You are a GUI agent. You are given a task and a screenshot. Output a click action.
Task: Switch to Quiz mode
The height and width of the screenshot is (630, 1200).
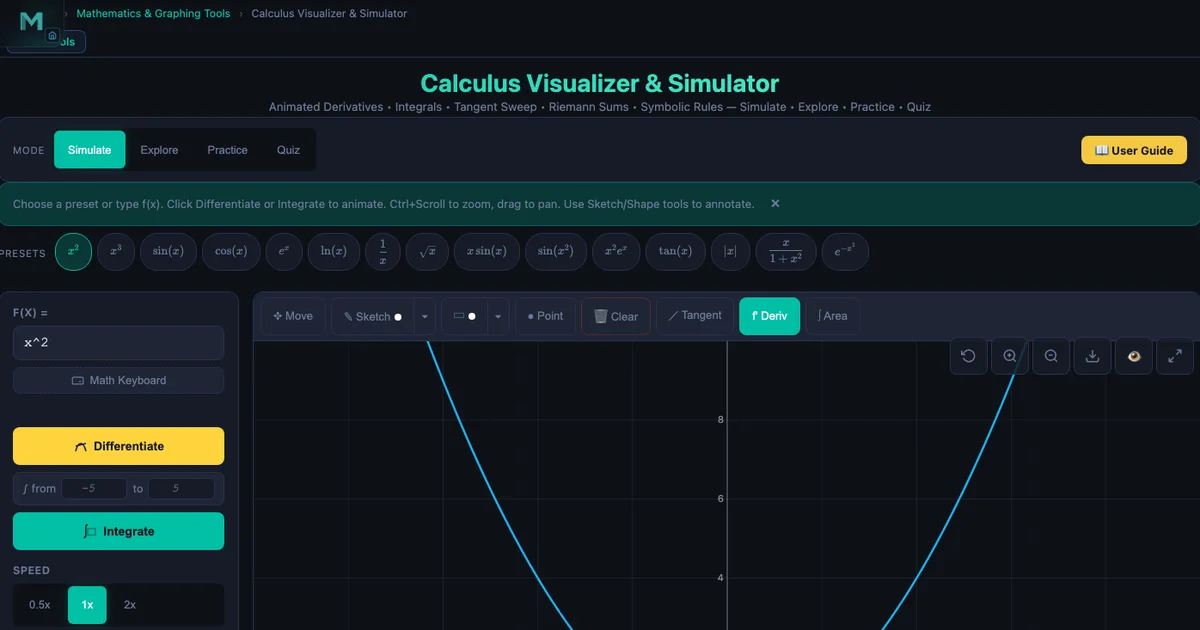click(288, 150)
